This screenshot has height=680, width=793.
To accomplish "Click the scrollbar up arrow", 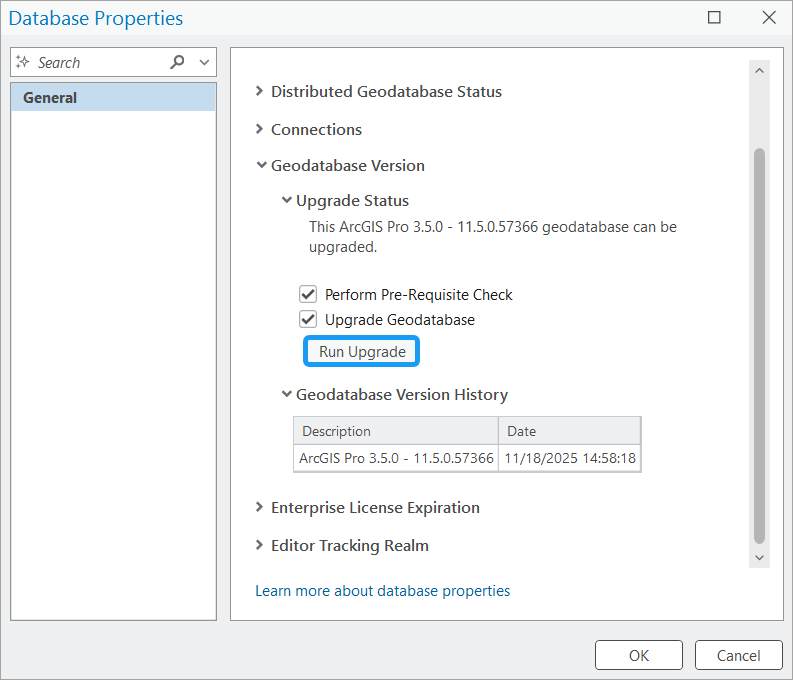I will (759, 71).
